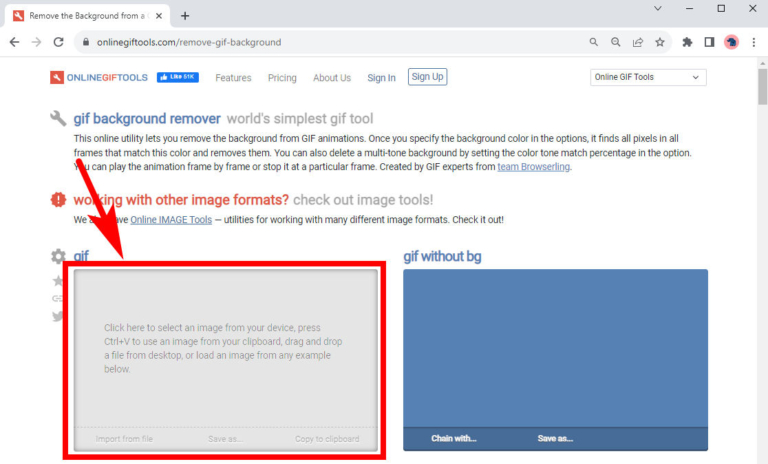This screenshot has height=464, width=768.
Task: Zoom out using the magnifier minus icon
Action: pyautogui.click(x=616, y=42)
